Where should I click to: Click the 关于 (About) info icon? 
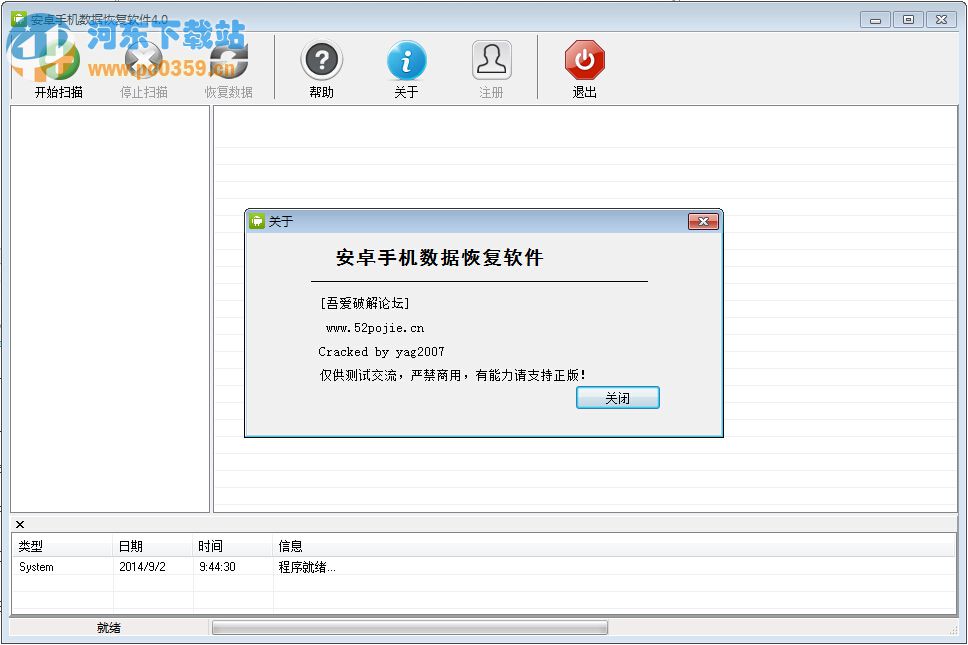406,62
